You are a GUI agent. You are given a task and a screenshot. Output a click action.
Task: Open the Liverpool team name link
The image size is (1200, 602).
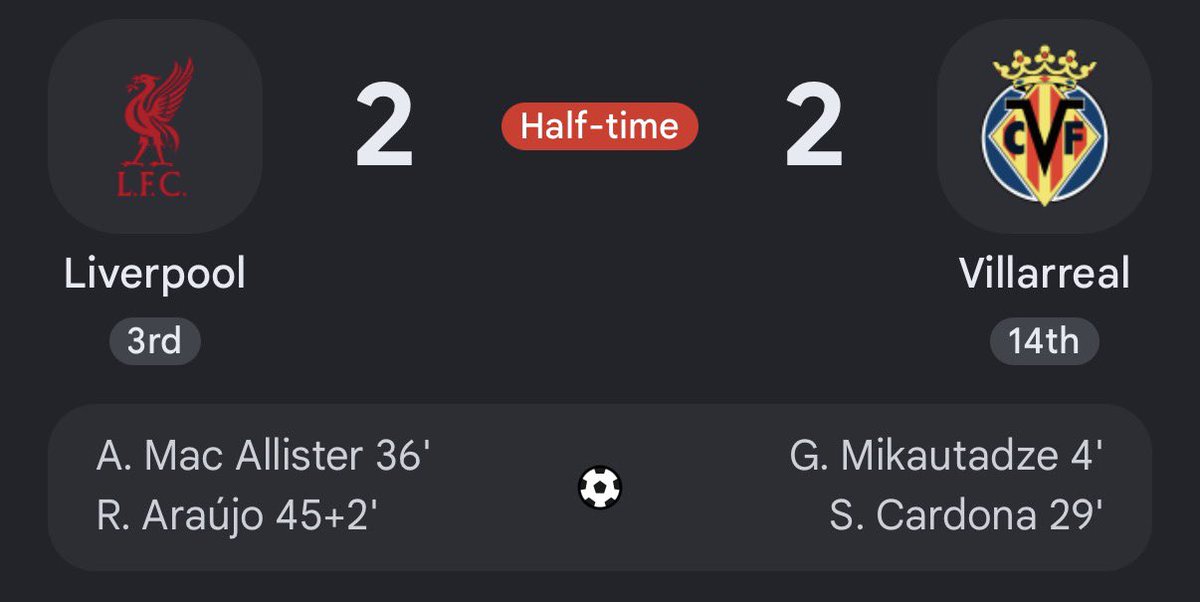pos(155,274)
